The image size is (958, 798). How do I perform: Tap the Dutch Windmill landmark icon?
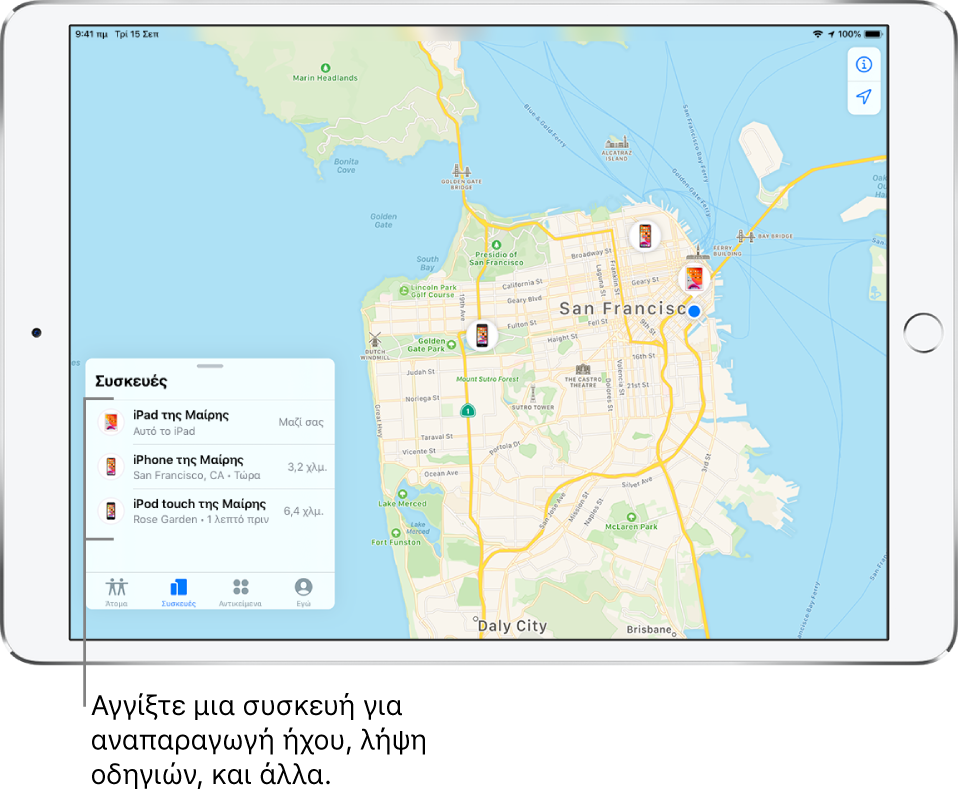coord(375,340)
